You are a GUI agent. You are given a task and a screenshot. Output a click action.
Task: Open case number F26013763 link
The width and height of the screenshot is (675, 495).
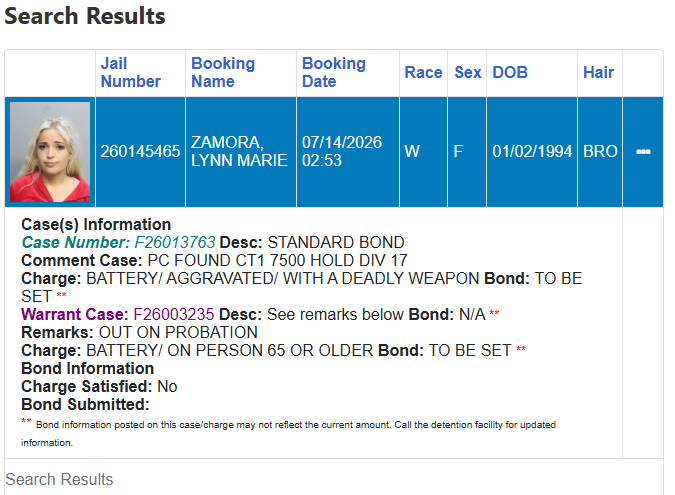point(174,242)
